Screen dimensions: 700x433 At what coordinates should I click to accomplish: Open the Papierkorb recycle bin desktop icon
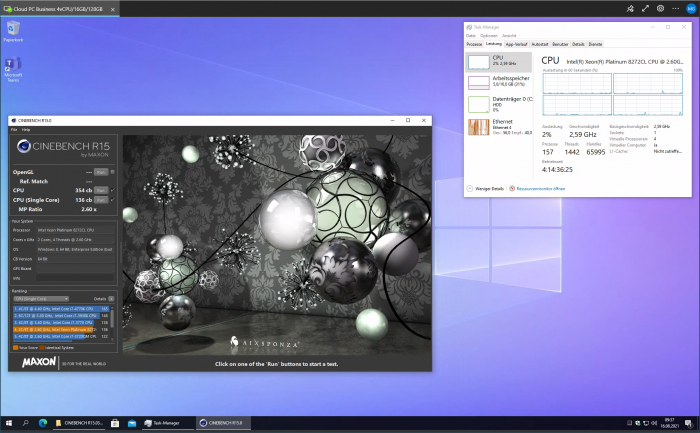(13, 31)
